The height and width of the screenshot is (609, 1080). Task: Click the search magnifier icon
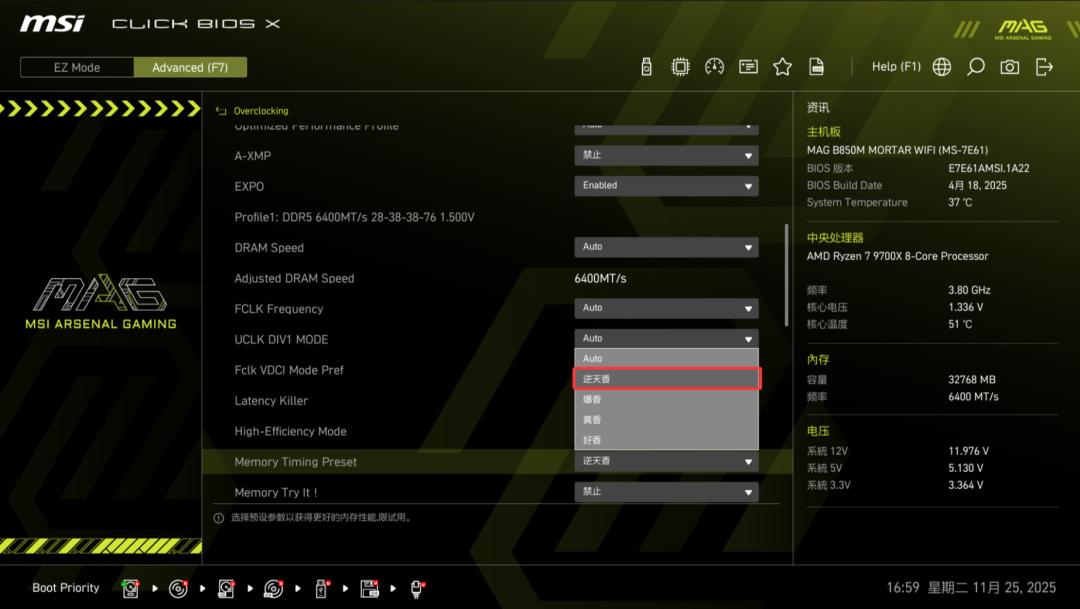click(975, 67)
